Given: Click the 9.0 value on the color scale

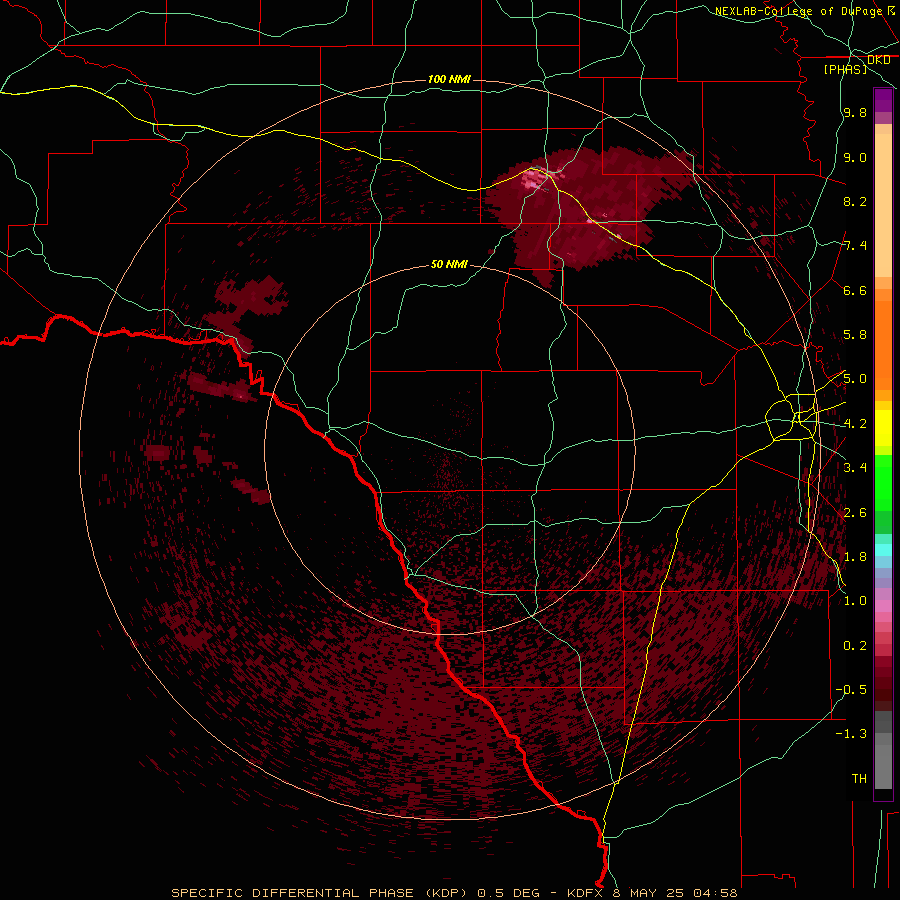Looking at the screenshot, I should tap(855, 158).
